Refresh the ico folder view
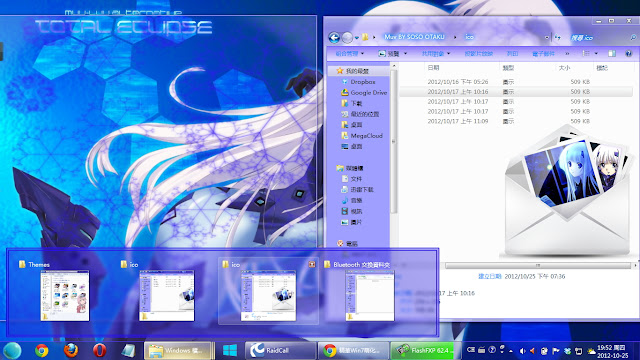The width and height of the screenshot is (640, 360). (557, 38)
